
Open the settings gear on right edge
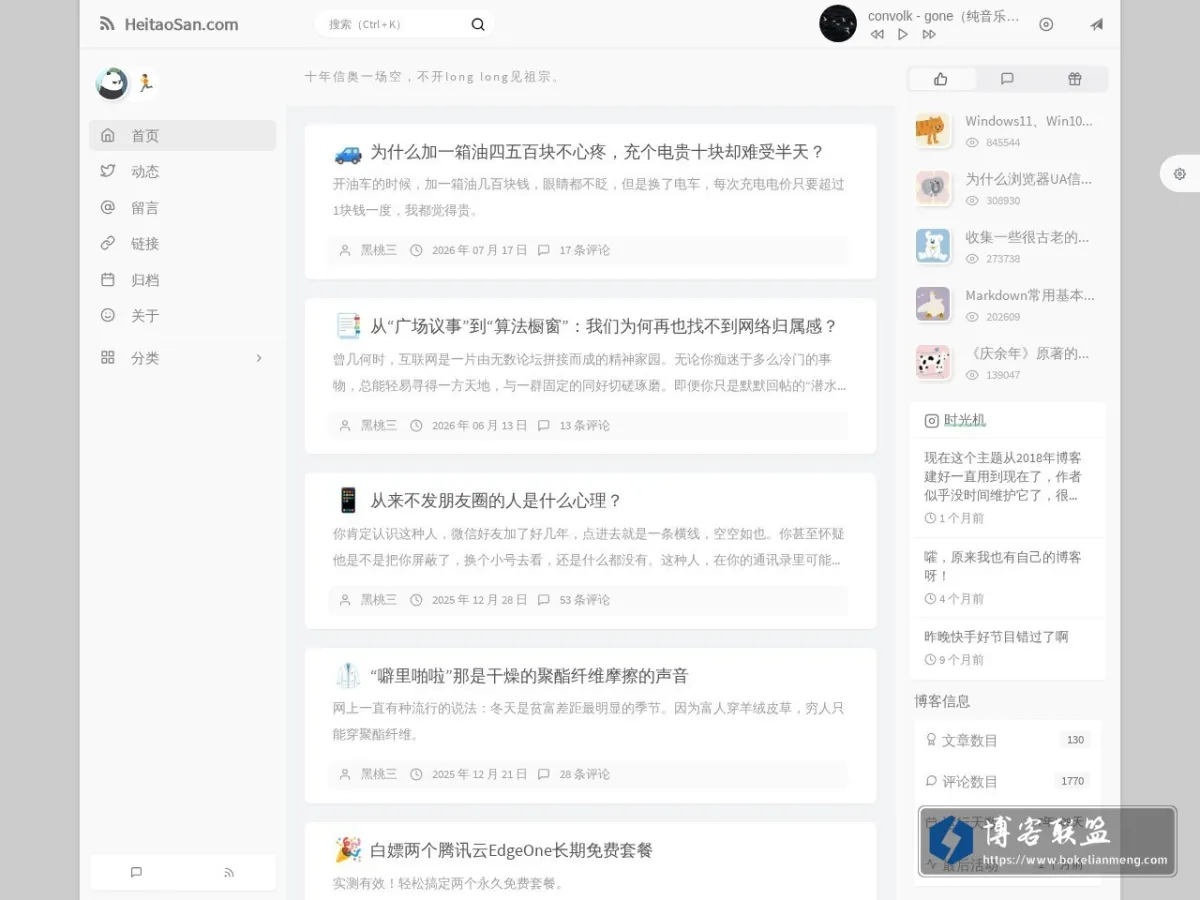(x=1180, y=174)
